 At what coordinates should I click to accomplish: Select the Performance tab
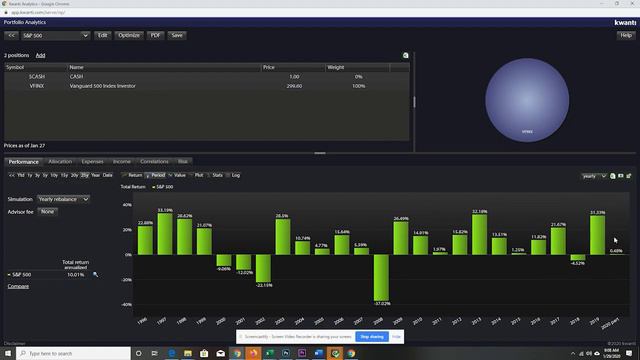pos(24,162)
